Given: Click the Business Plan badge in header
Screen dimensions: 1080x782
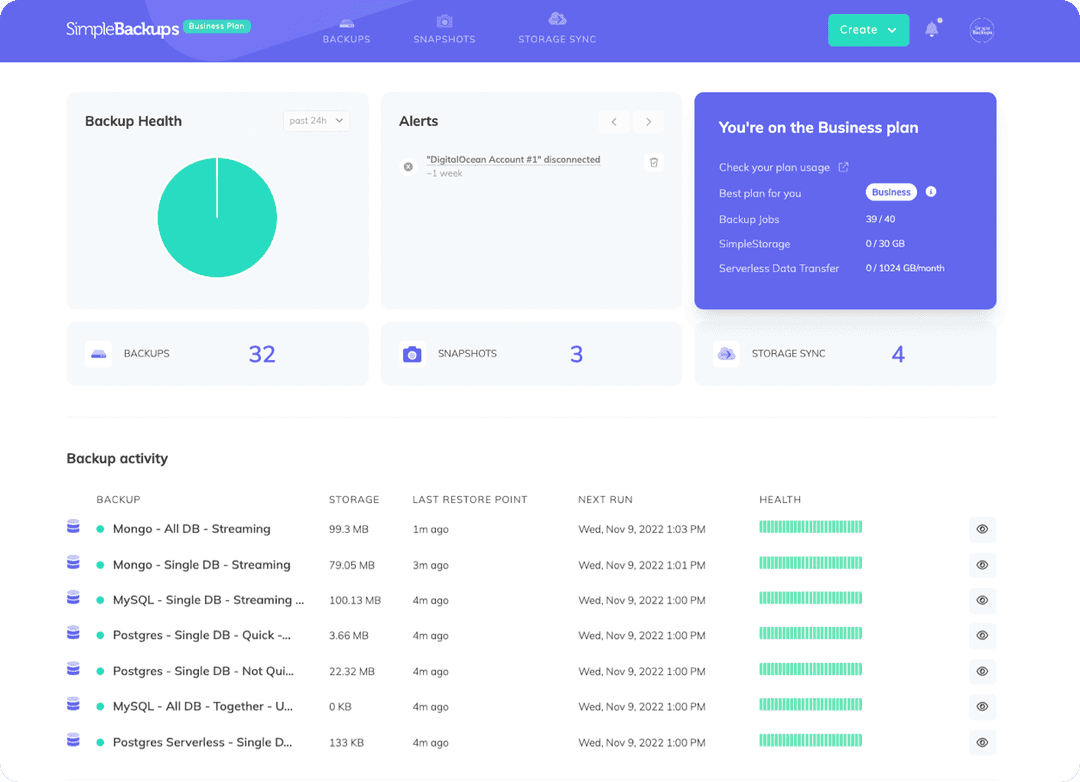Looking at the screenshot, I should click(216, 26).
